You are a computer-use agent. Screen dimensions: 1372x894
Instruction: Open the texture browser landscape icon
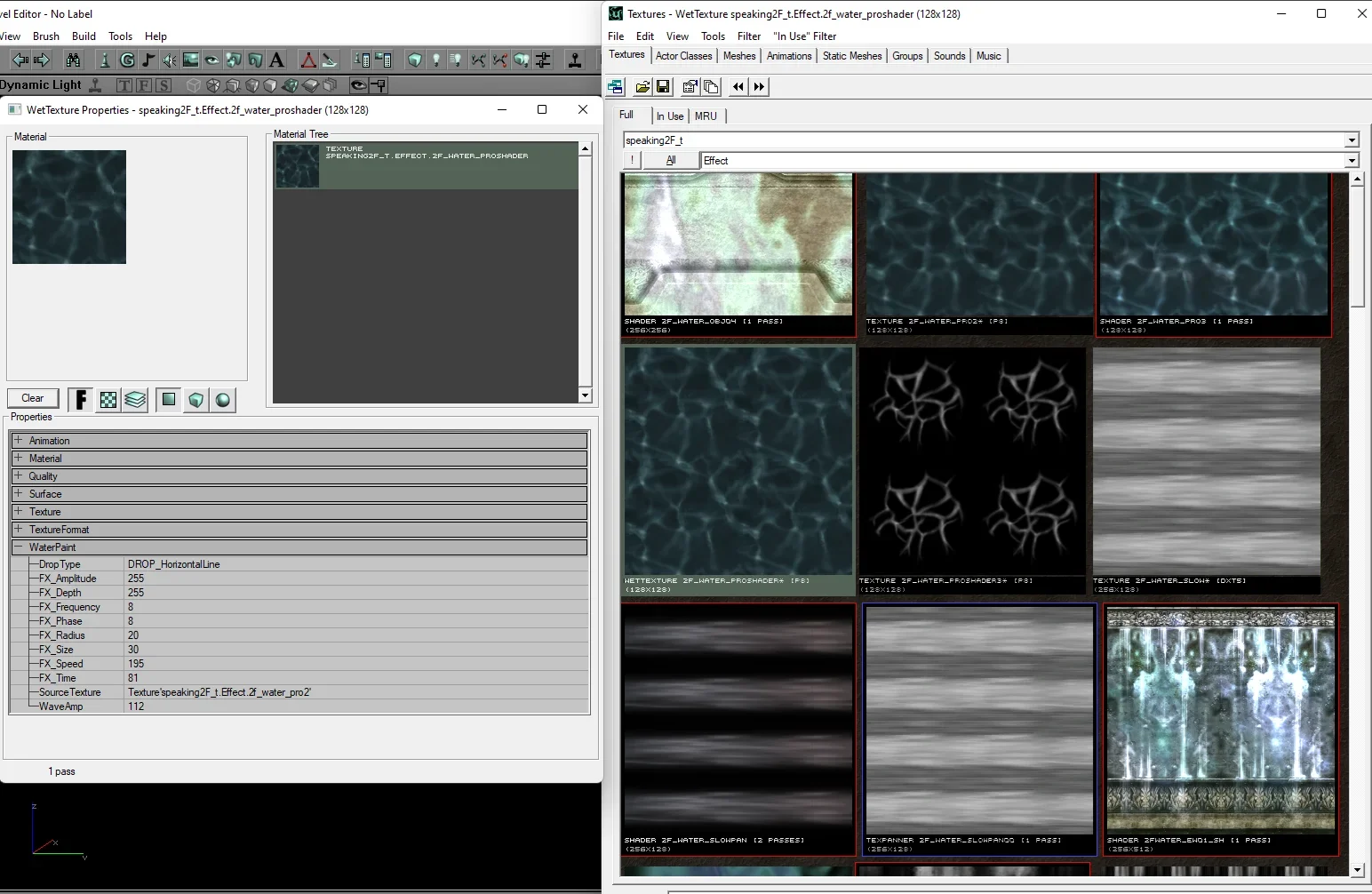pyautogui.click(x=191, y=60)
